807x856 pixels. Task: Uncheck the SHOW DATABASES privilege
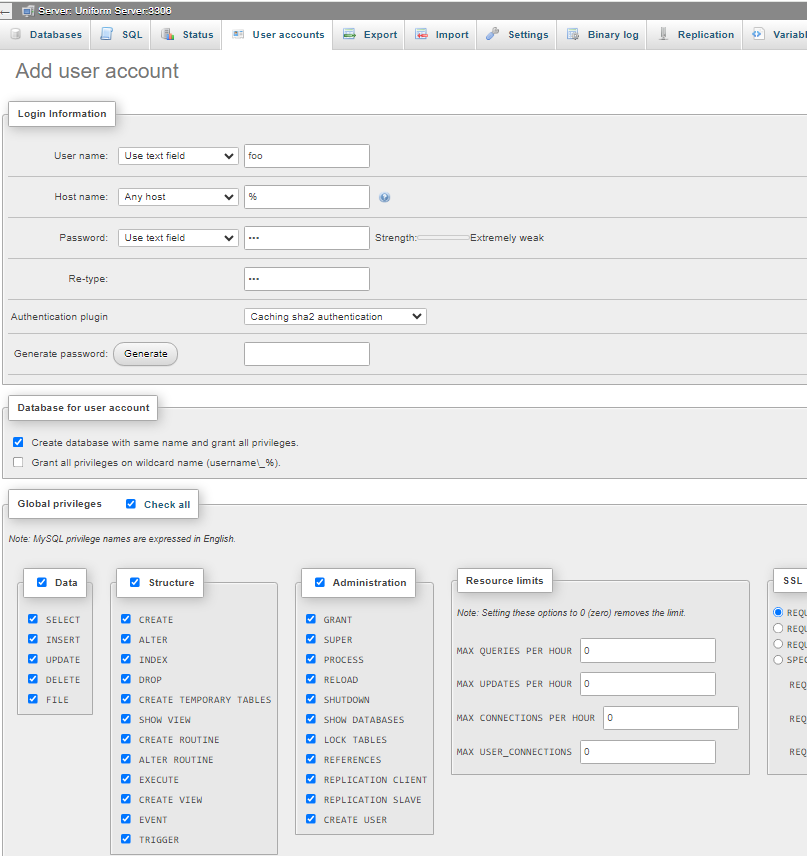311,718
